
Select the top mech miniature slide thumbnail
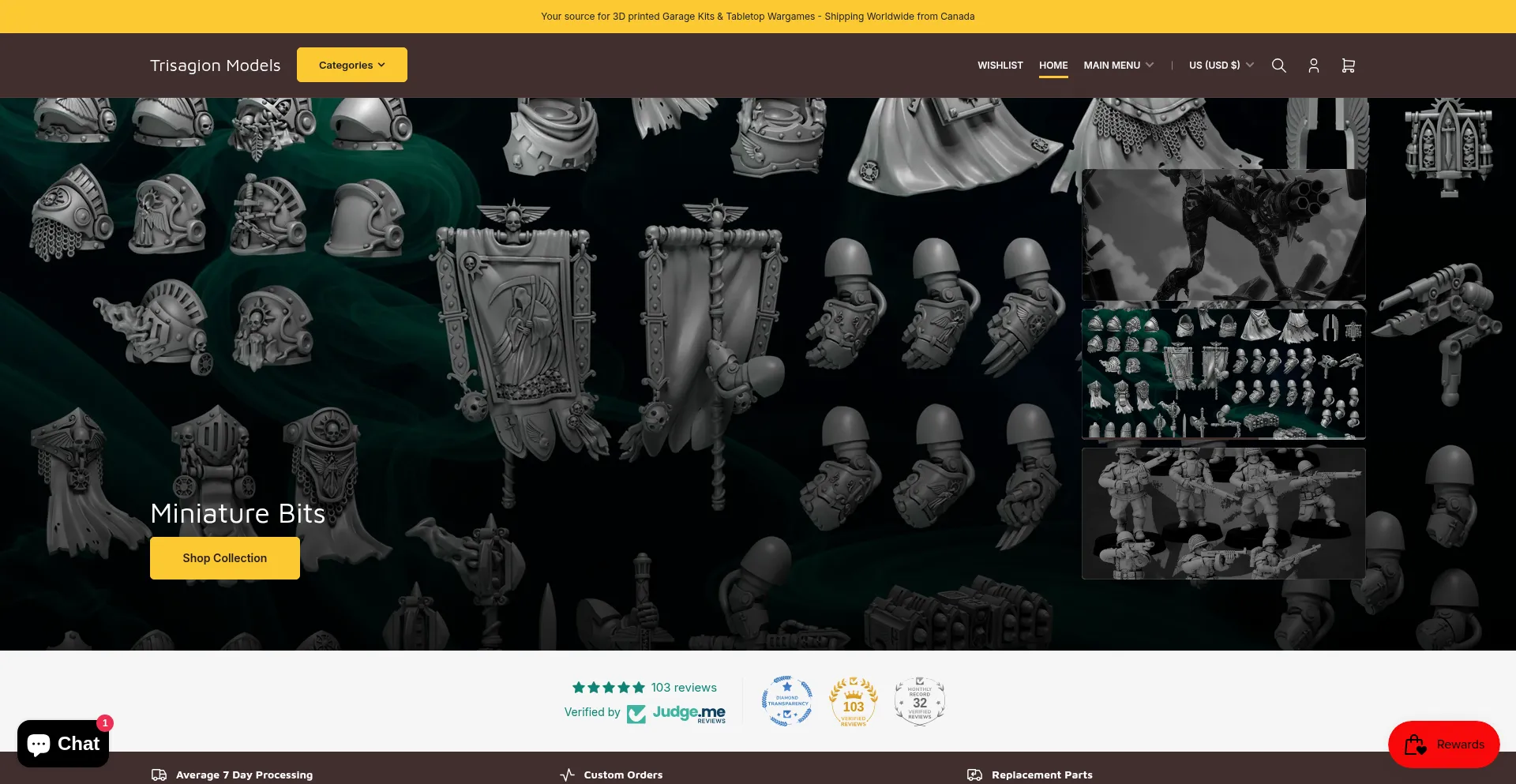(1223, 234)
